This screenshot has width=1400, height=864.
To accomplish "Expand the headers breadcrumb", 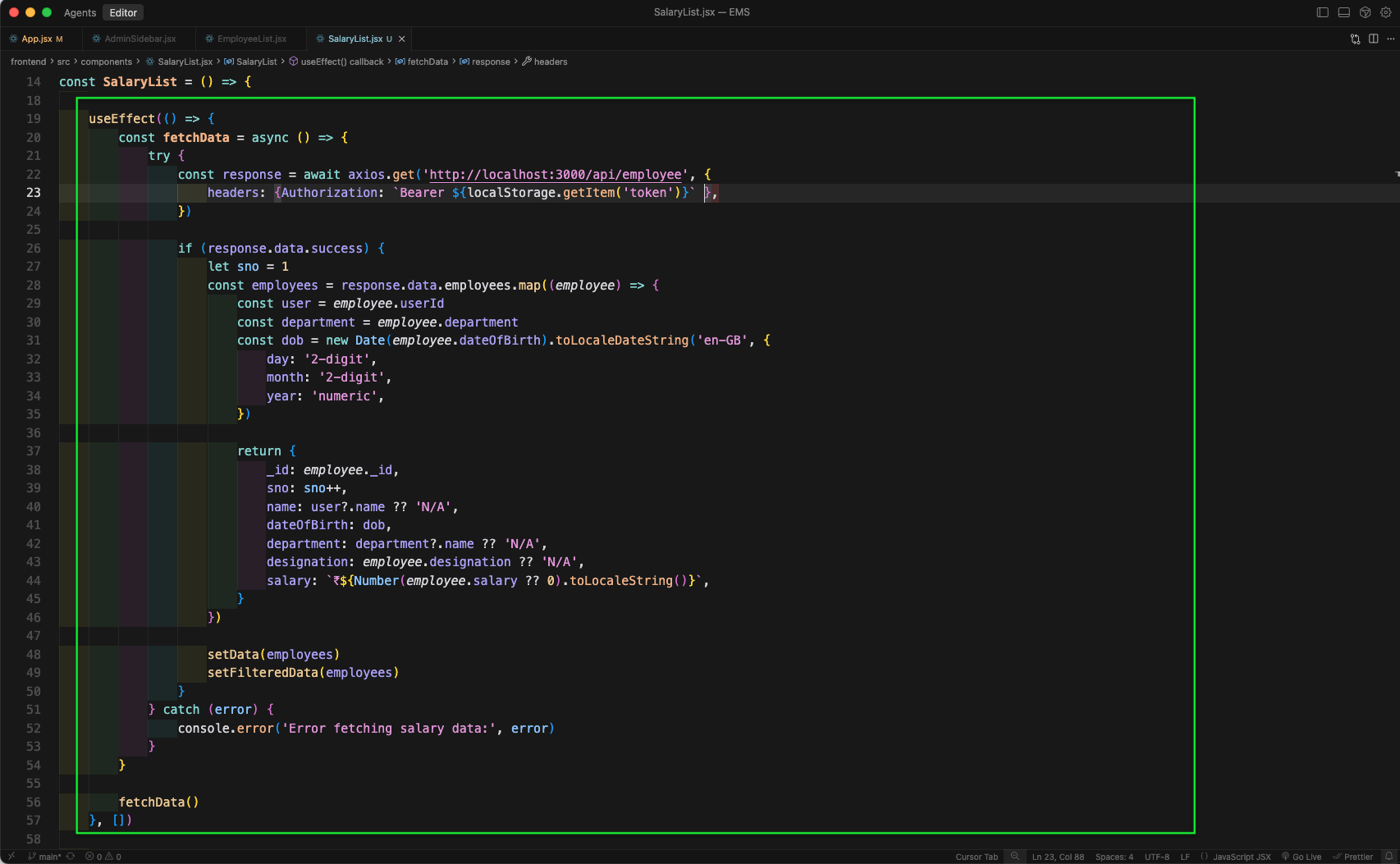I will point(551,62).
